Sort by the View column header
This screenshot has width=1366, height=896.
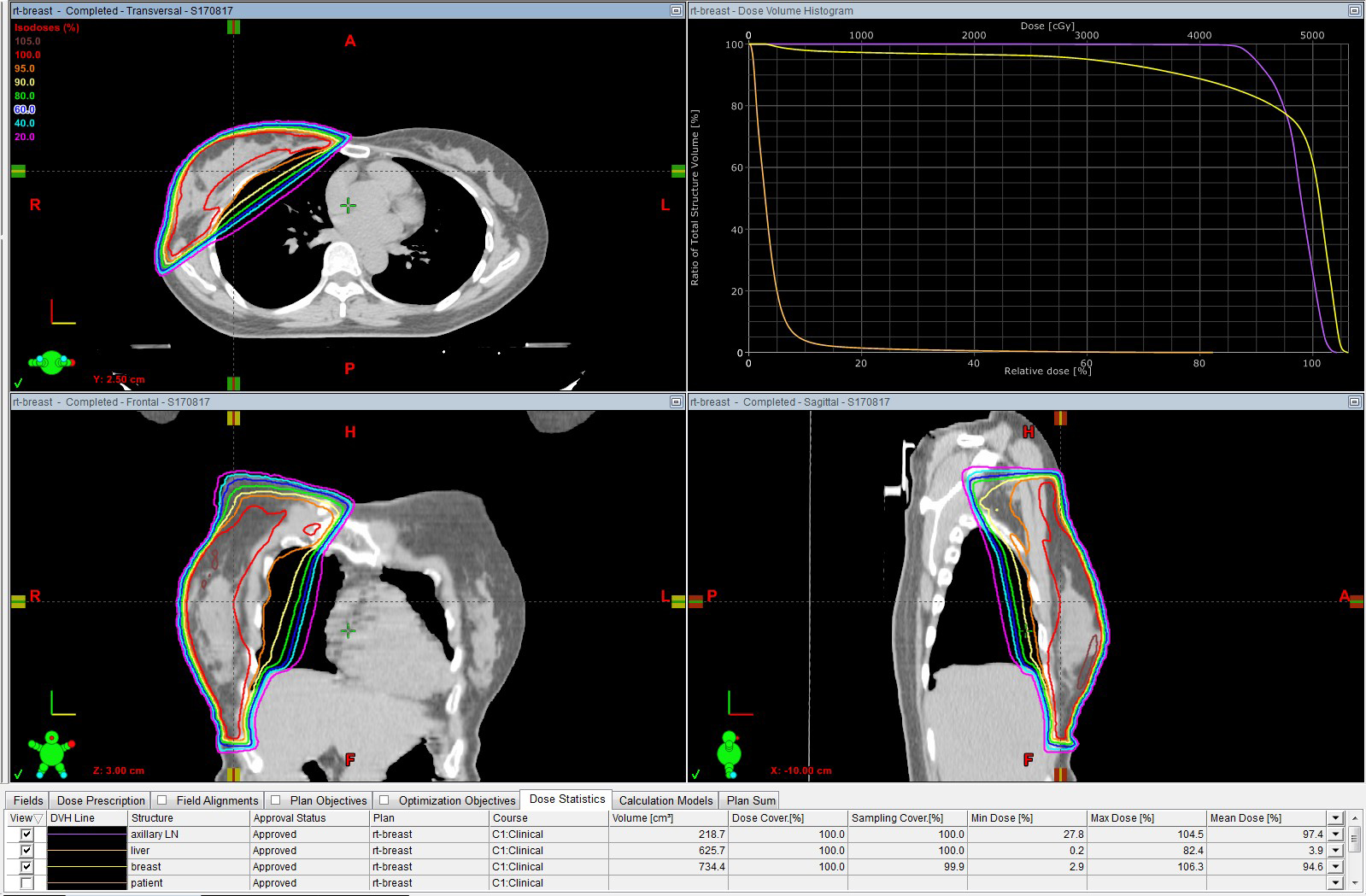pyautogui.click(x=26, y=818)
